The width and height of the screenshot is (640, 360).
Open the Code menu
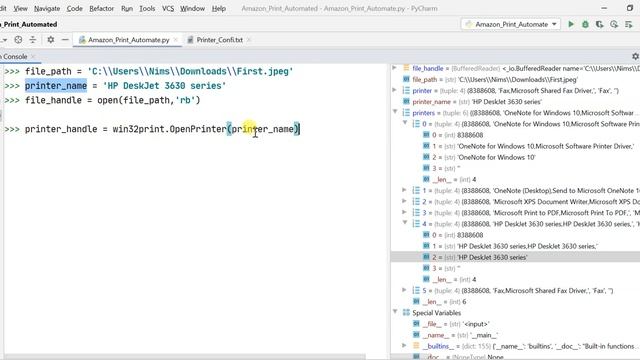[x=74, y=8]
